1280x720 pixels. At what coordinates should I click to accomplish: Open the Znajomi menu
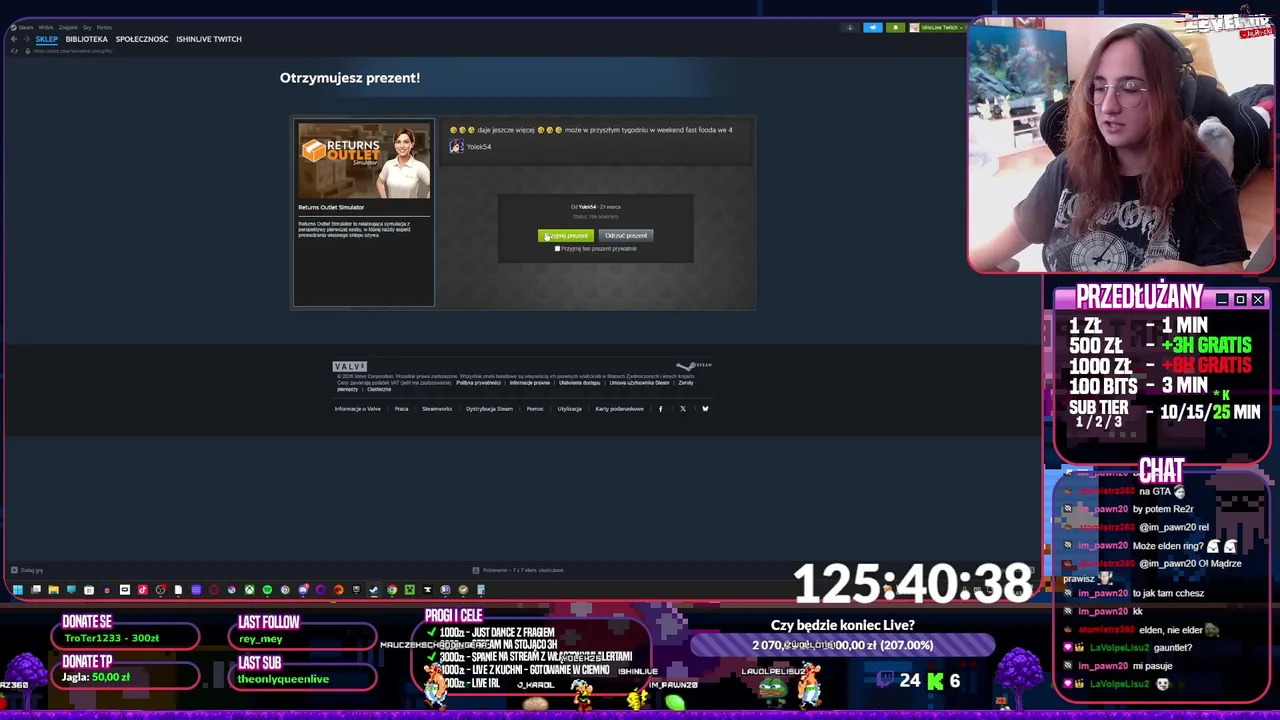pyautogui.click(x=68, y=28)
